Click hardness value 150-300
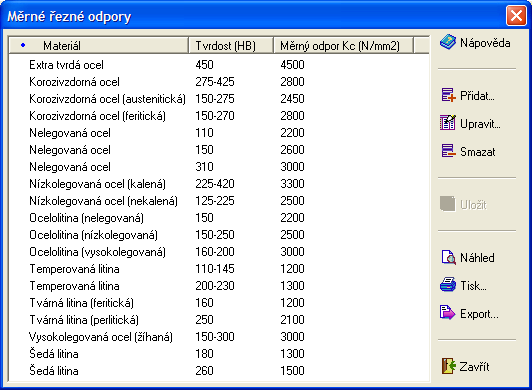The image size is (532, 390). pyautogui.click(x=215, y=337)
